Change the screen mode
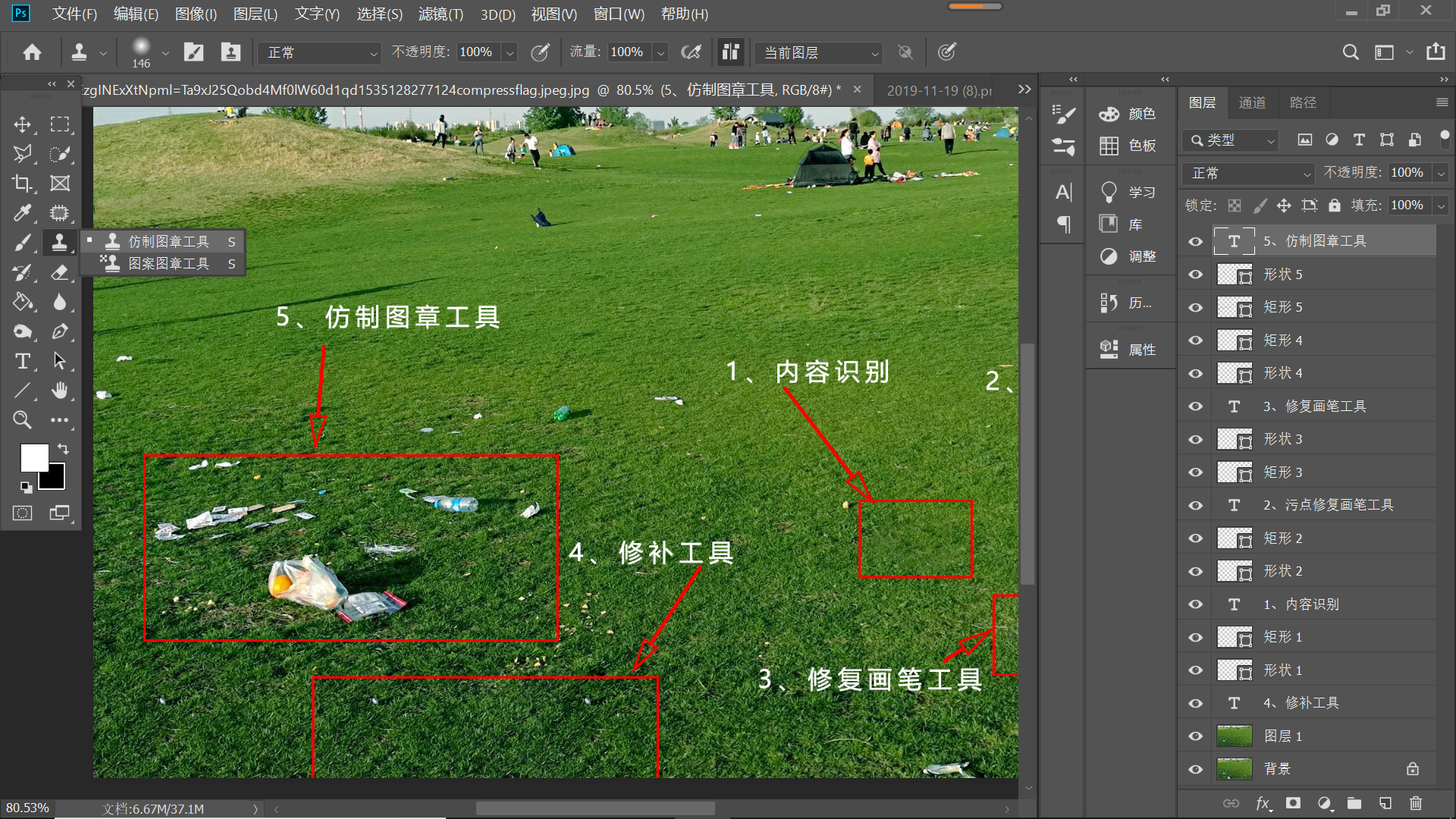 tap(59, 513)
